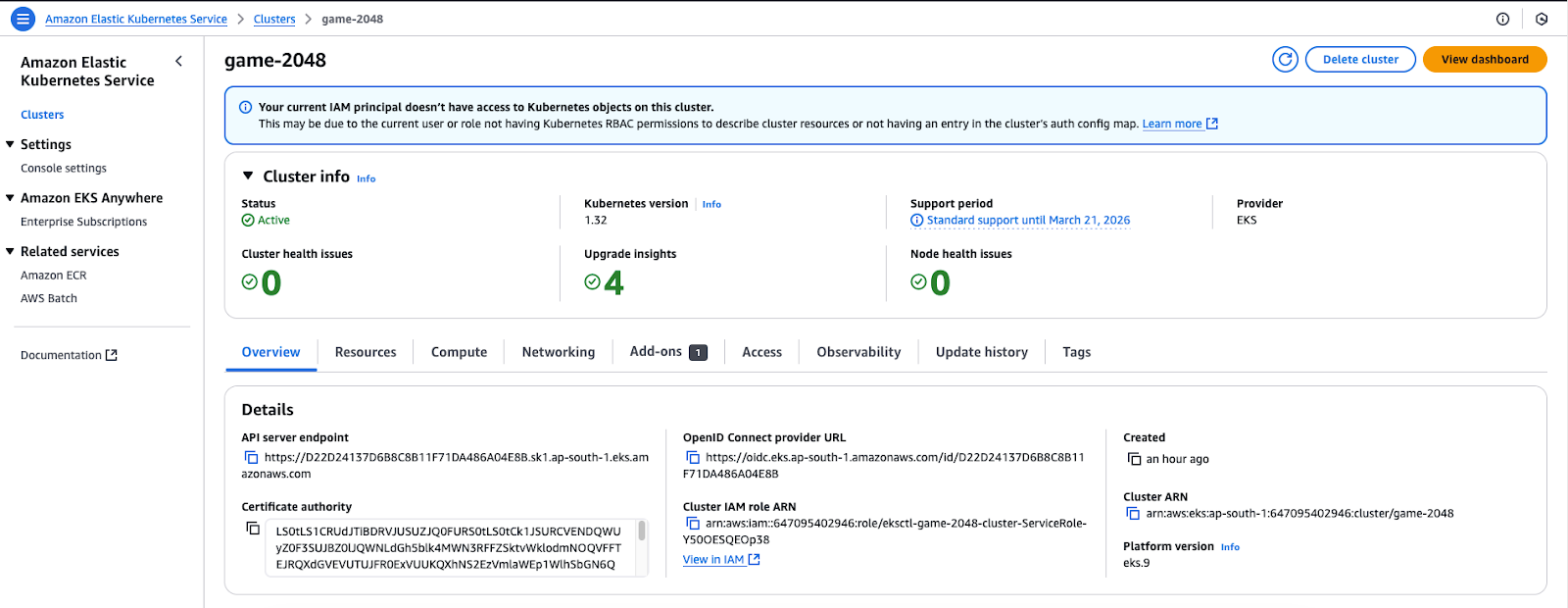Click info icon before Standard support text
The image size is (1568, 608).
click(x=917, y=221)
